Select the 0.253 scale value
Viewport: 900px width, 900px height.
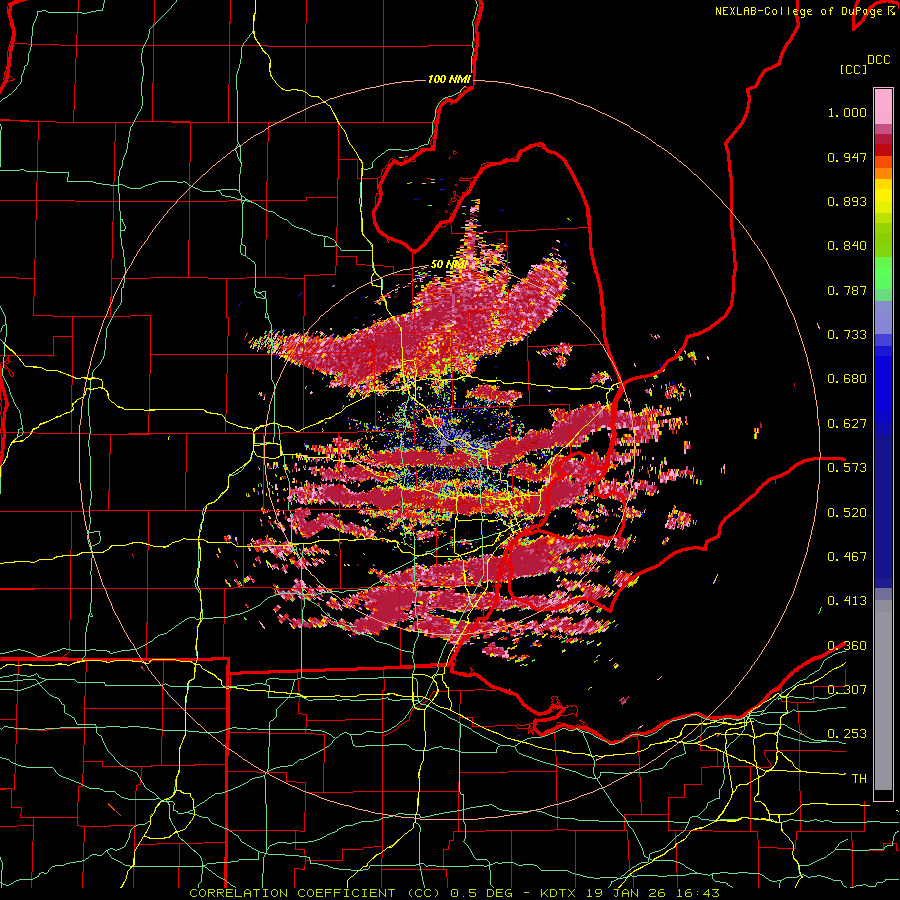[x=847, y=734]
